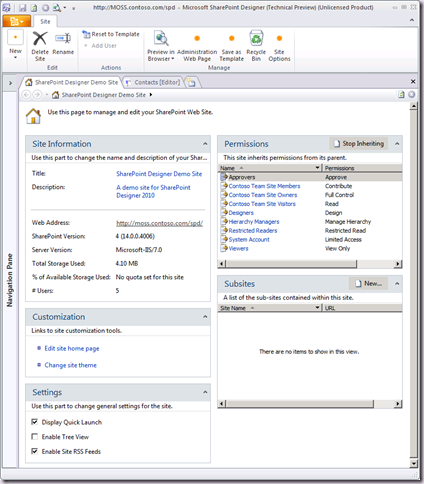This screenshot has height=484, width=424.
Task: Select the Viewers group
Action: pyautogui.click(x=238, y=248)
